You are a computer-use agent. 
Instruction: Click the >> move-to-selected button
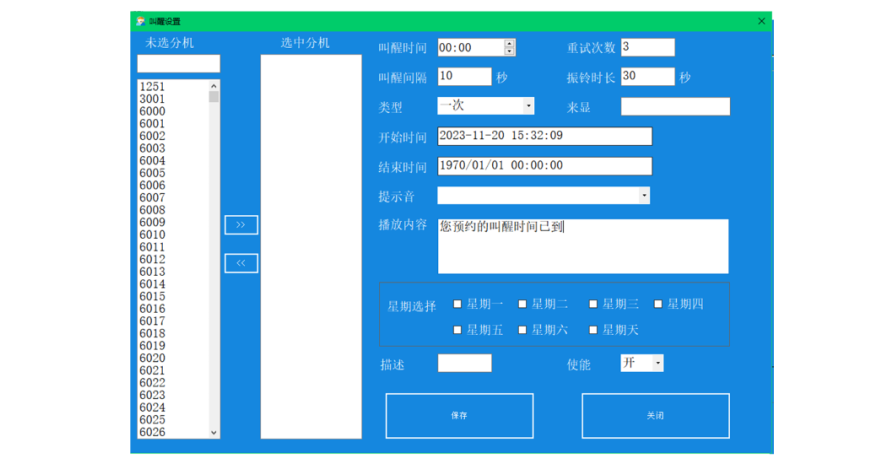click(240, 225)
